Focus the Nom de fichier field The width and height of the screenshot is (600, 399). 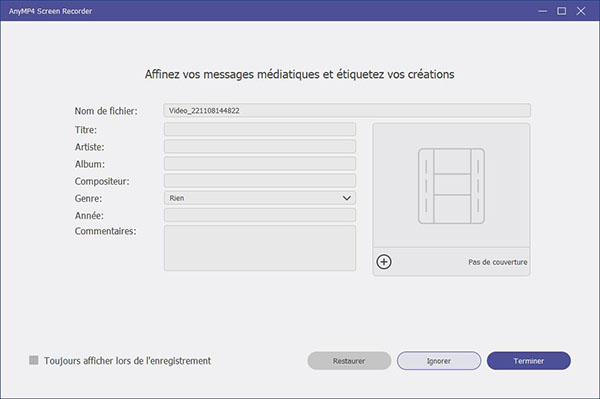(x=347, y=110)
